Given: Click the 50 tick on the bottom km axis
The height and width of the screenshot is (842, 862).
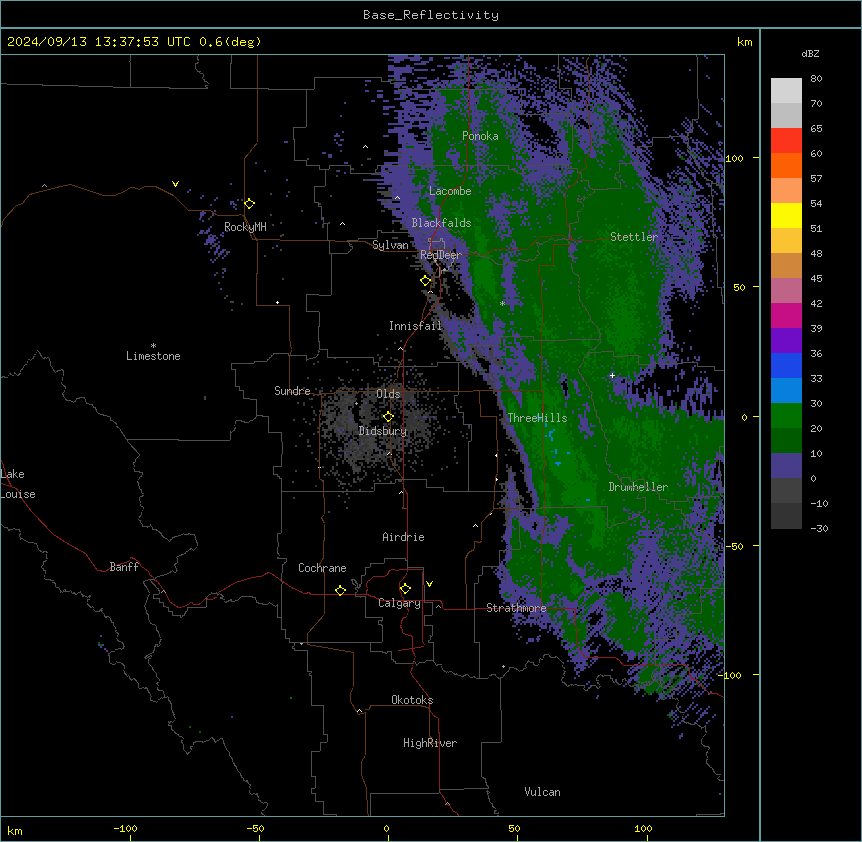Looking at the screenshot, I should pyautogui.click(x=514, y=828).
